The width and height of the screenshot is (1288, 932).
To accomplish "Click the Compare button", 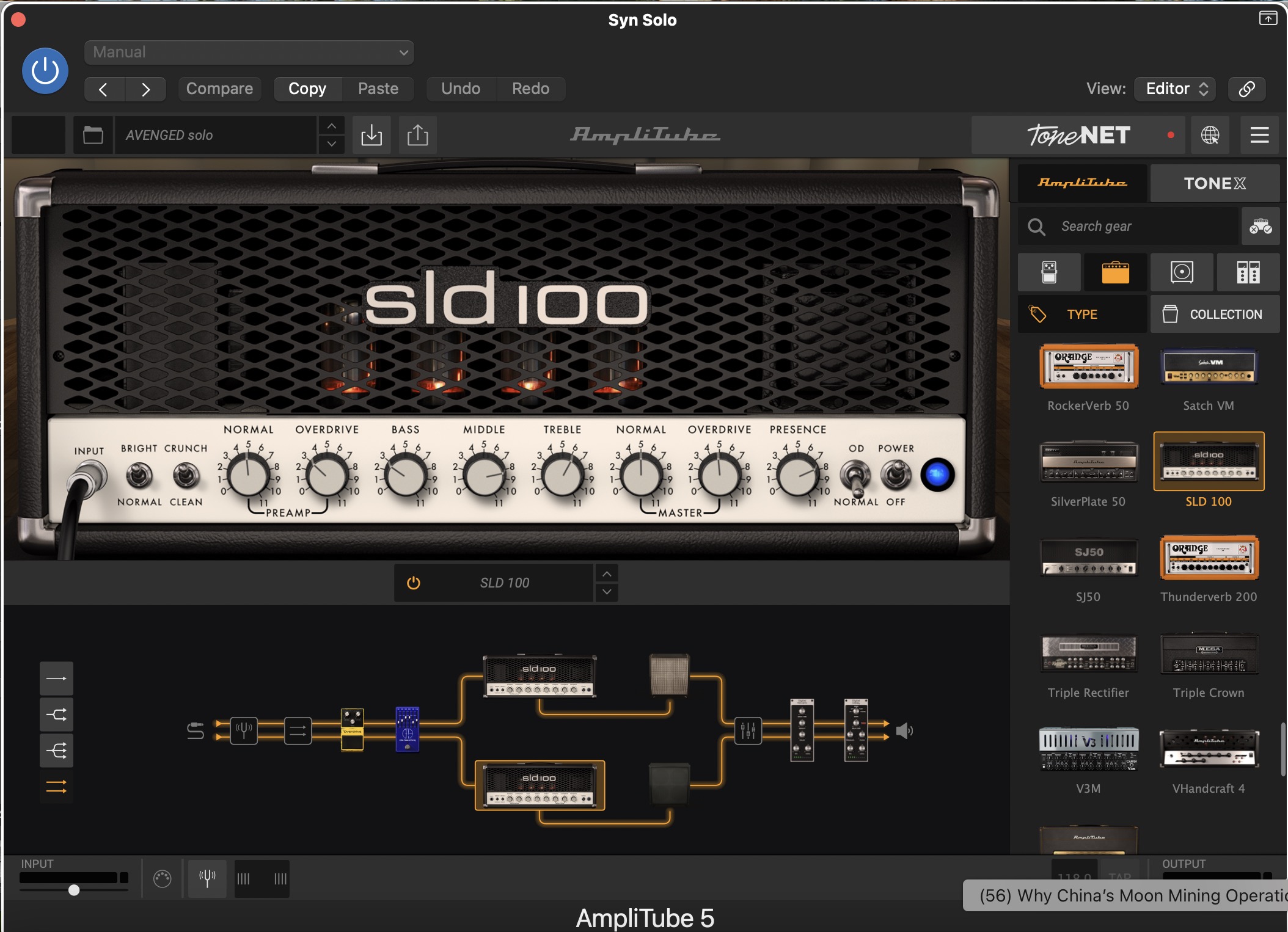I will [219, 89].
